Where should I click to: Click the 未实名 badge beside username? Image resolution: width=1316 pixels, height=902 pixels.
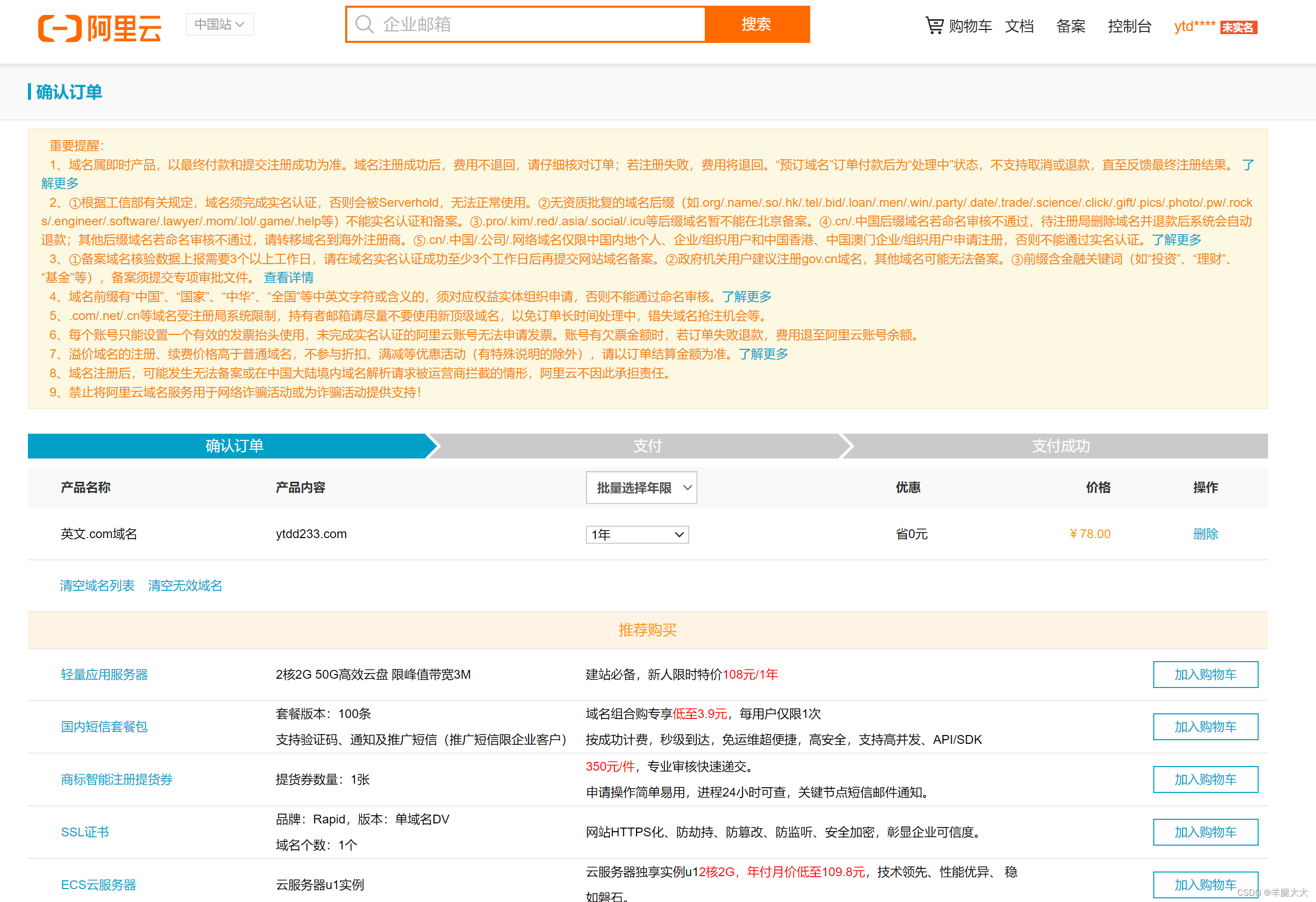tap(1238, 27)
